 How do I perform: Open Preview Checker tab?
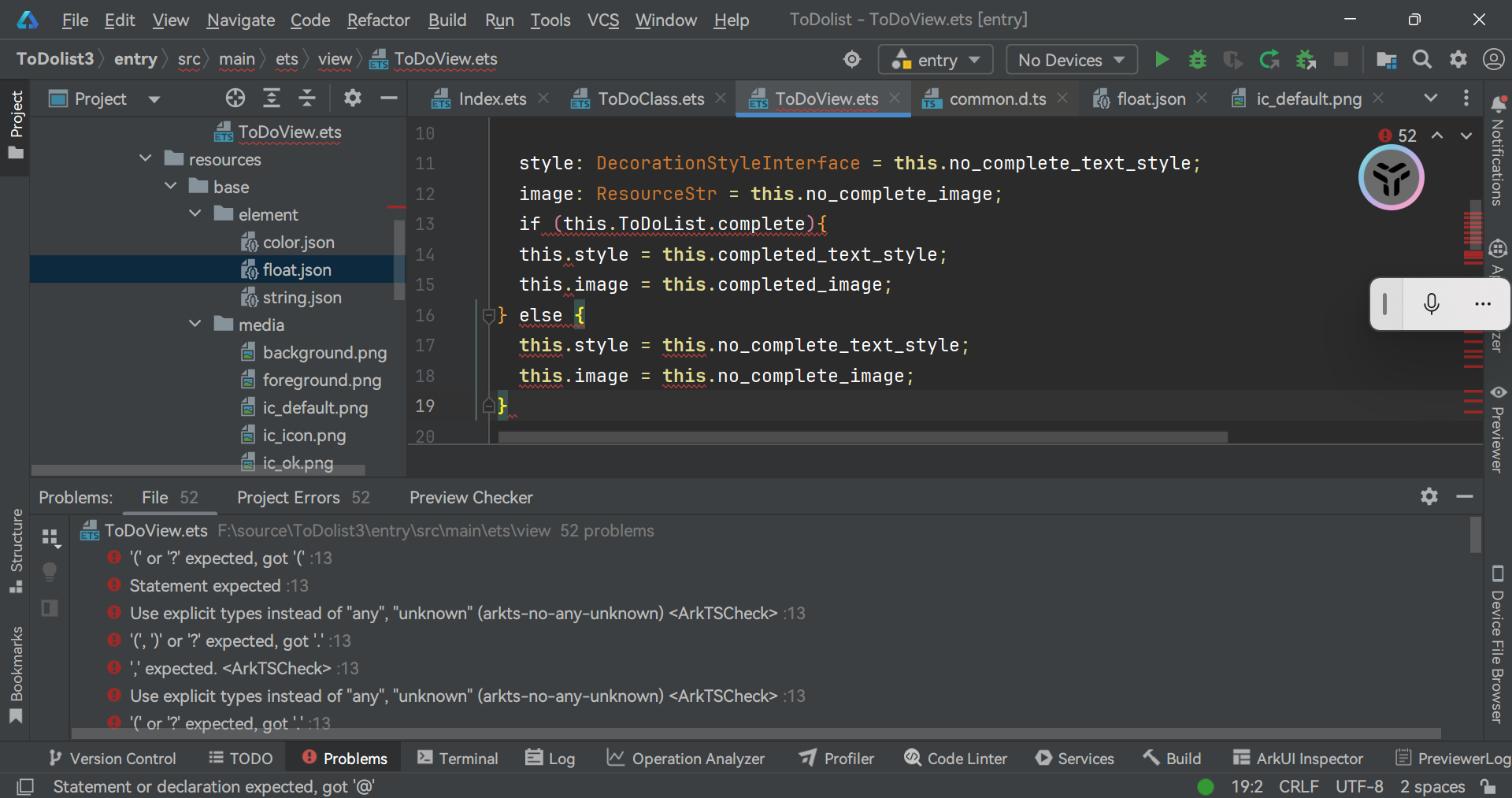pyautogui.click(x=471, y=497)
